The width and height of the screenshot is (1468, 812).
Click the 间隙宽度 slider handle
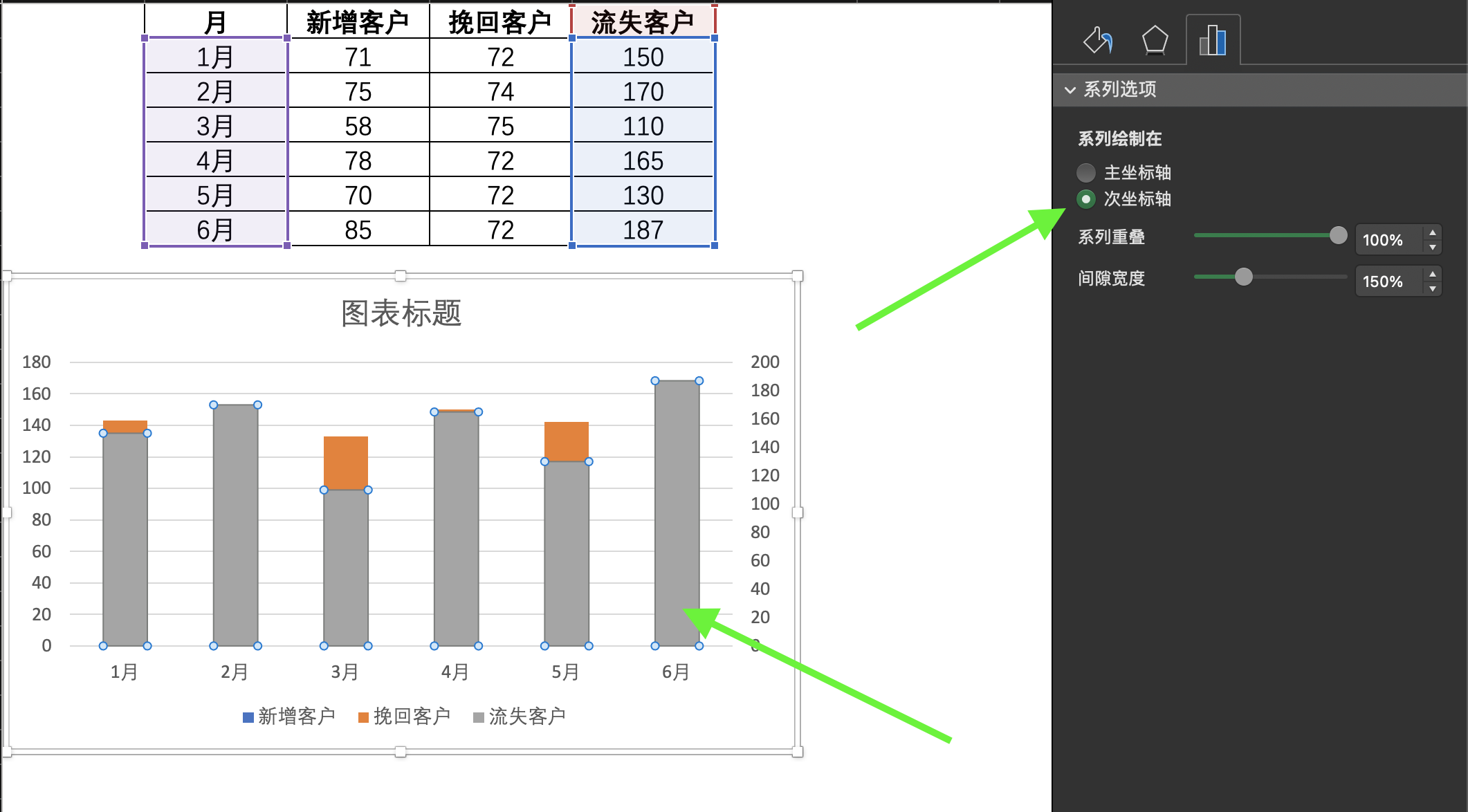1244,277
